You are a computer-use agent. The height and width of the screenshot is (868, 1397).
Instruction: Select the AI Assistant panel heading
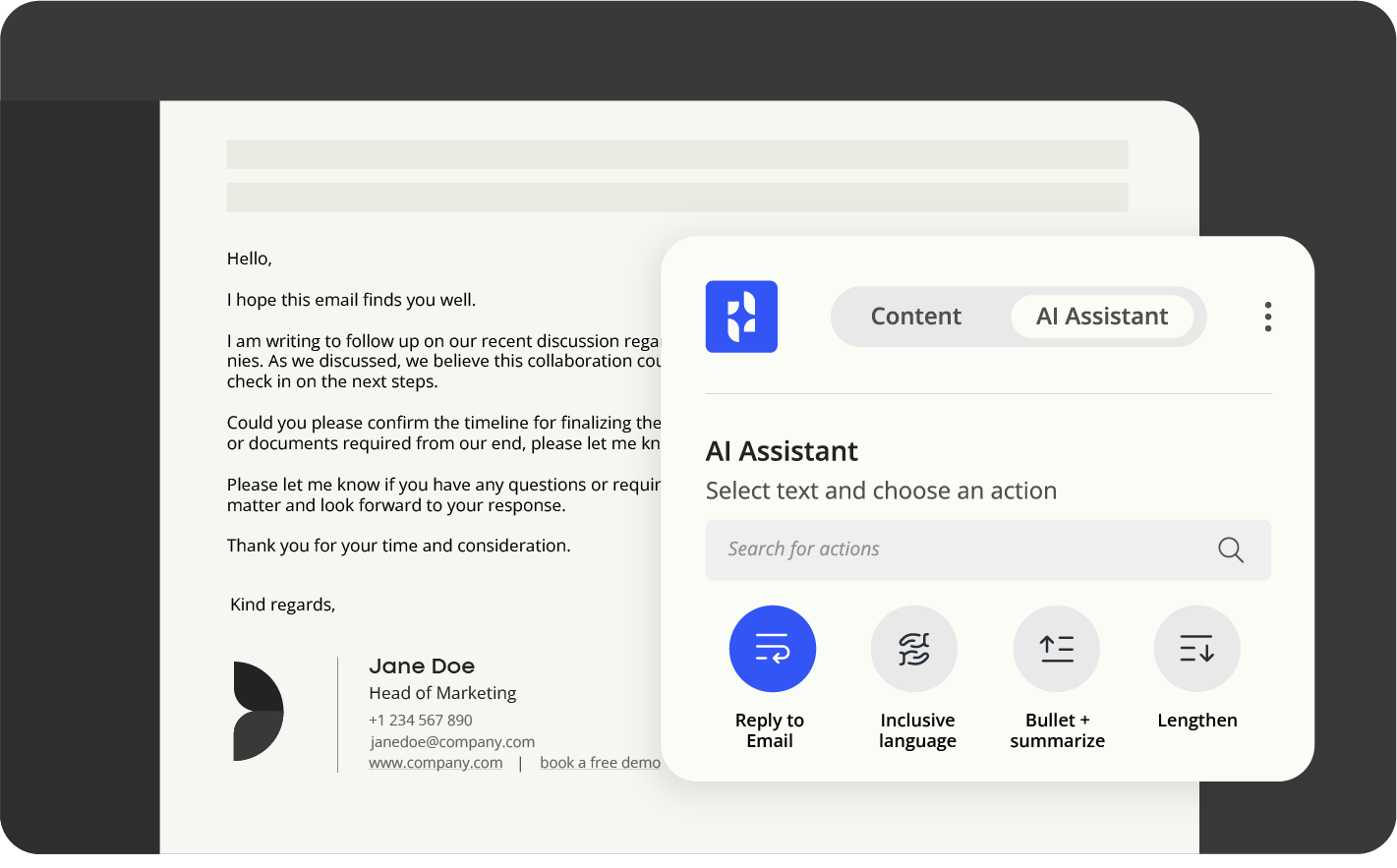point(782,451)
